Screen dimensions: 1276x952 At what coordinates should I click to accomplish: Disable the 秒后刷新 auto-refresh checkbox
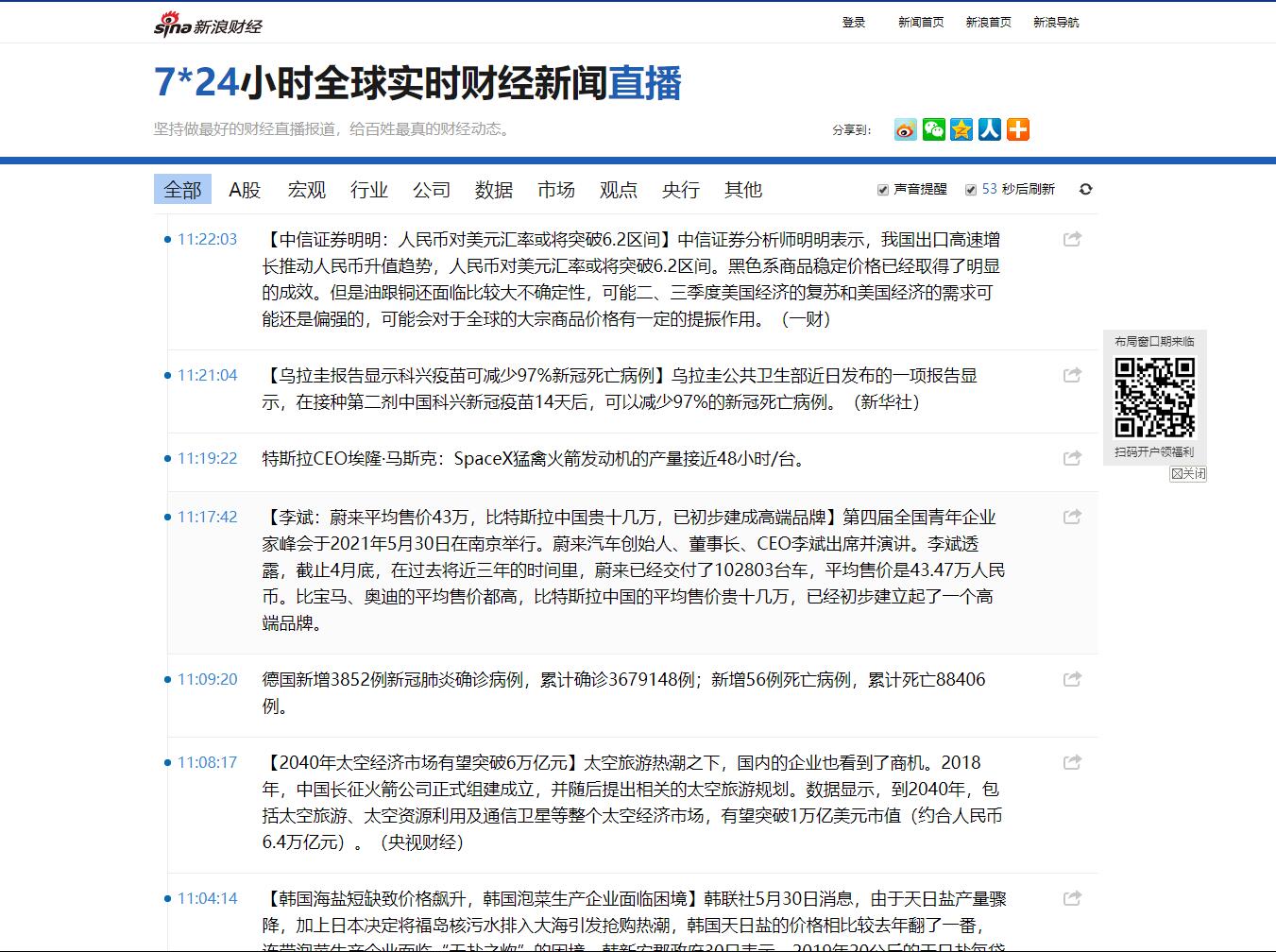(x=970, y=190)
